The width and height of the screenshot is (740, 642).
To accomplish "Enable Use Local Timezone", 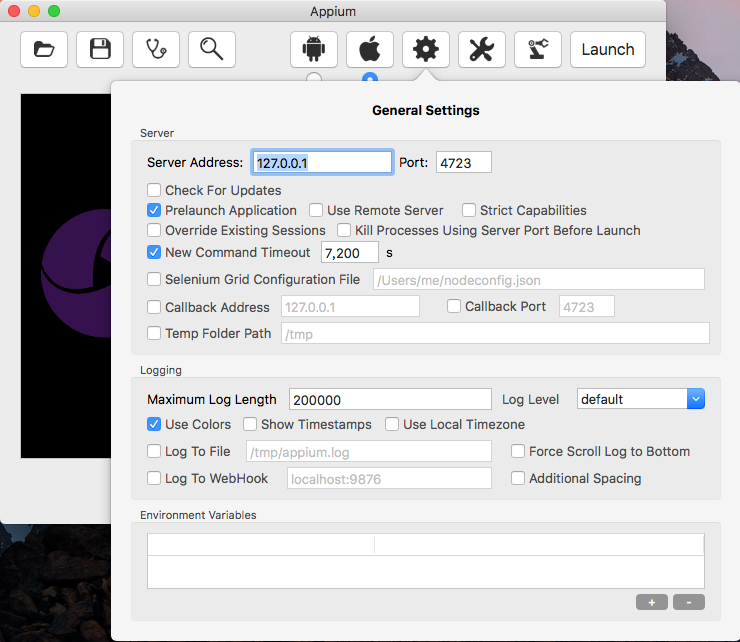I will [x=392, y=424].
